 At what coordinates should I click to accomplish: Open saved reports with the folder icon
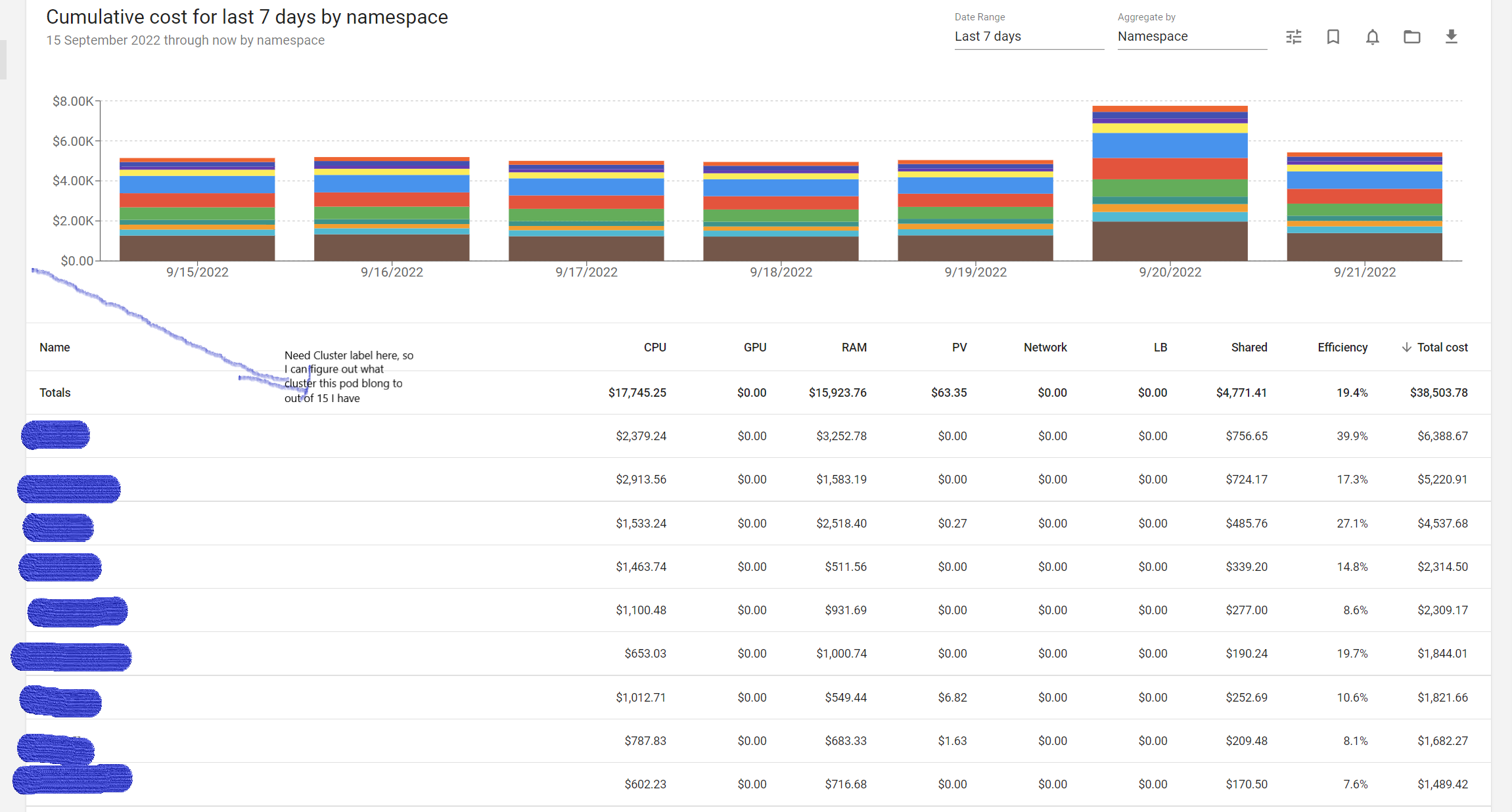click(x=1411, y=37)
